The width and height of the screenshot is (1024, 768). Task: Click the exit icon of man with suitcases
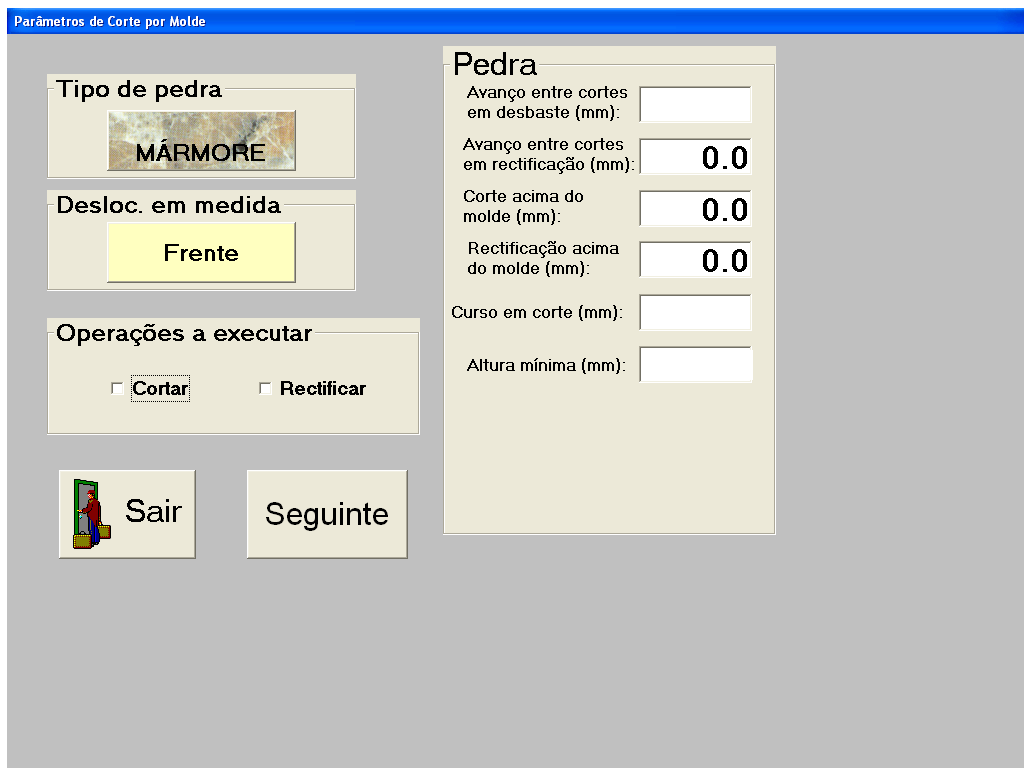[x=91, y=515]
